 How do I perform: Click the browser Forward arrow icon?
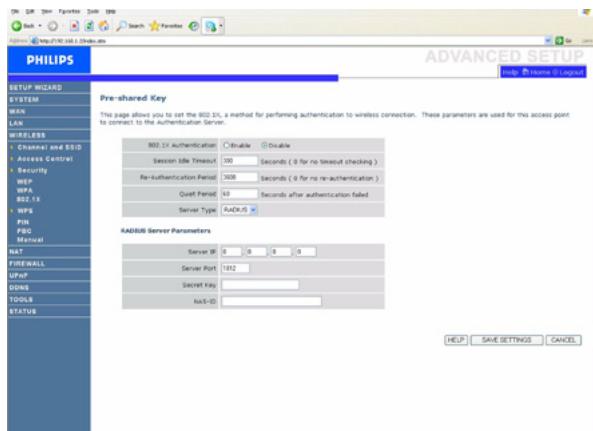coord(53,26)
